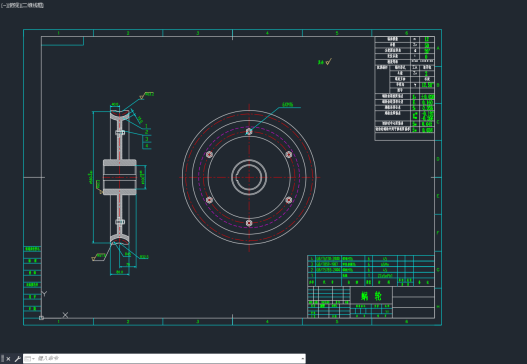Open viewport controls label at top-left
The width and height of the screenshot is (527, 364).
[x=23, y=5]
